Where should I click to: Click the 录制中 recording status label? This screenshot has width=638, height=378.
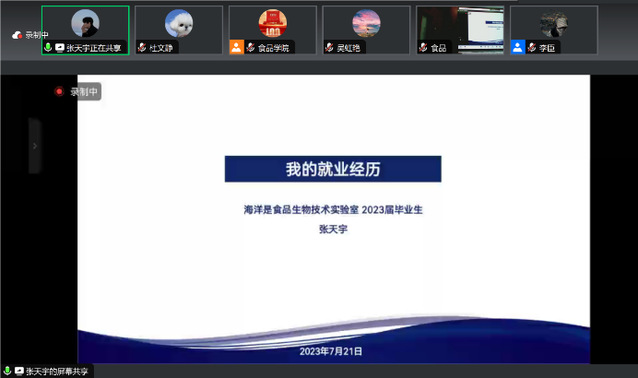tap(84, 92)
